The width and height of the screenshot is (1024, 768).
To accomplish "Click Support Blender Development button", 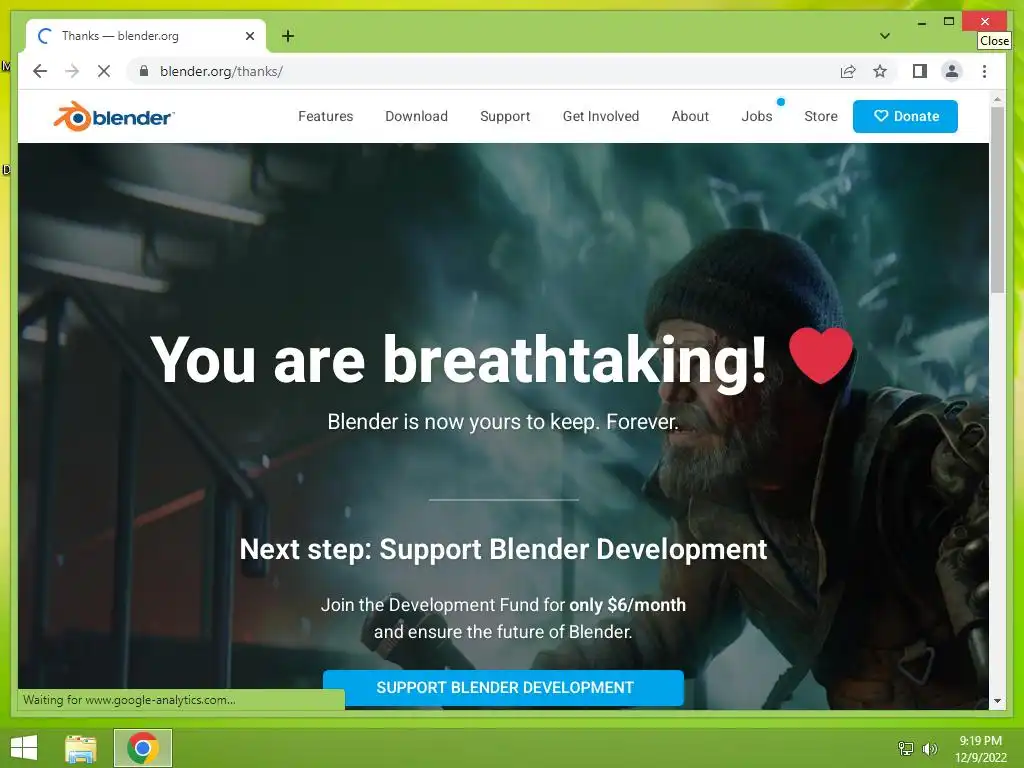I will tap(503, 688).
